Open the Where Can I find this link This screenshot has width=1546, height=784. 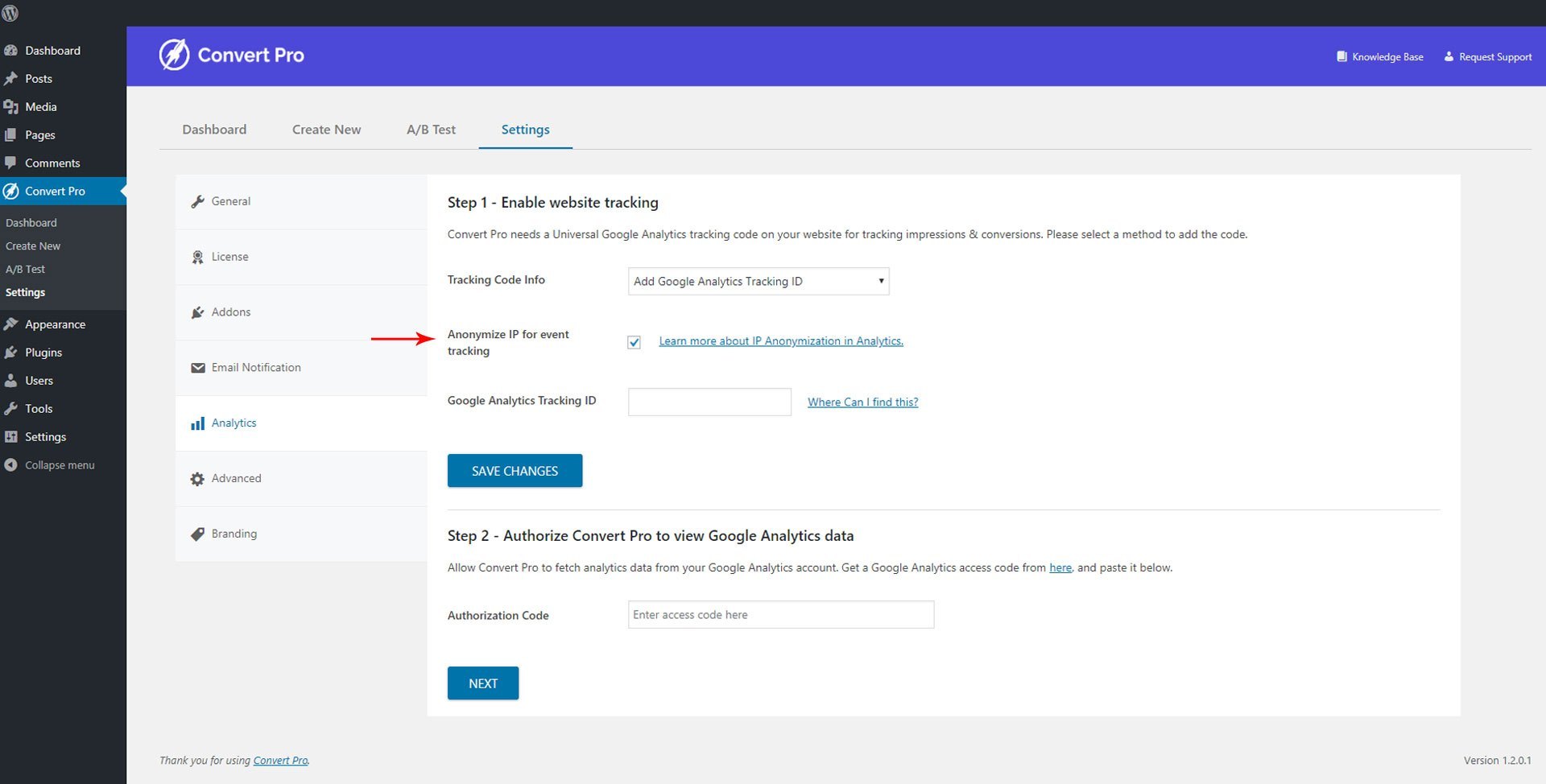[x=862, y=402]
